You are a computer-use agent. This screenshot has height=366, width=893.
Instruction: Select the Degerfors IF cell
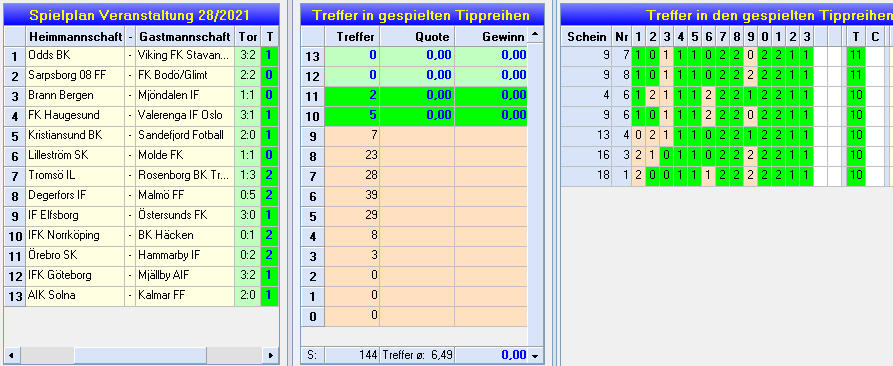point(75,195)
